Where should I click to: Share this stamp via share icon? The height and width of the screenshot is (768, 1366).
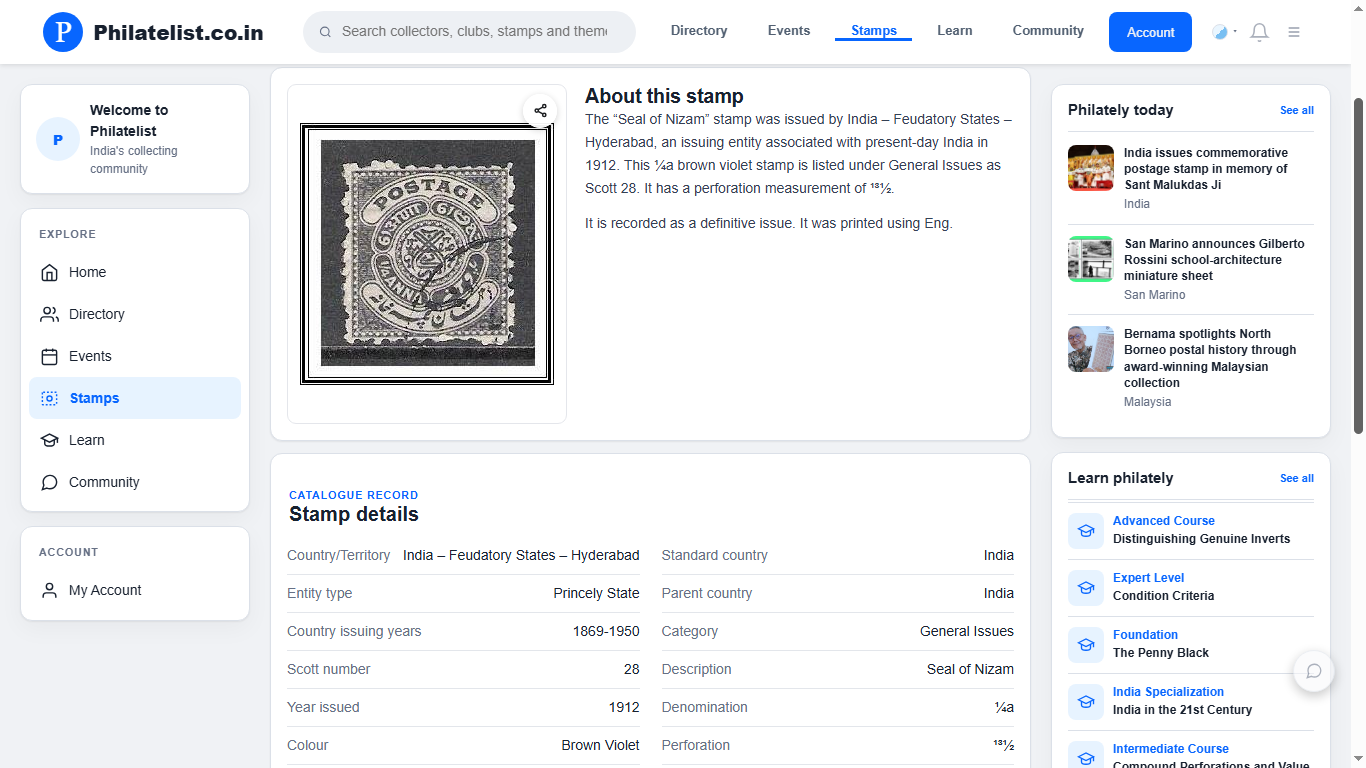(540, 110)
